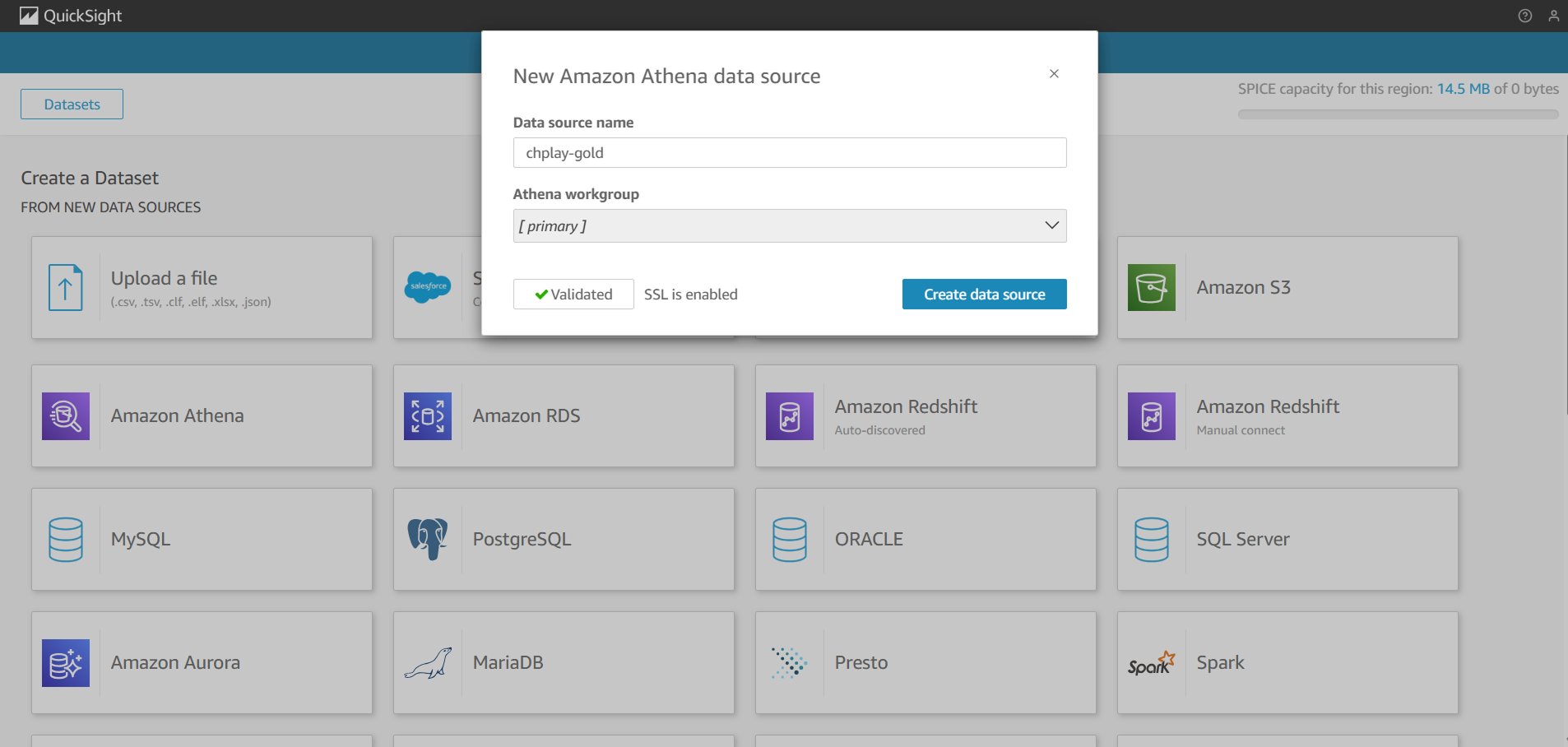1568x747 pixels.
Task: Click the Amazon Athena icon
Action: tap(66, 416)
